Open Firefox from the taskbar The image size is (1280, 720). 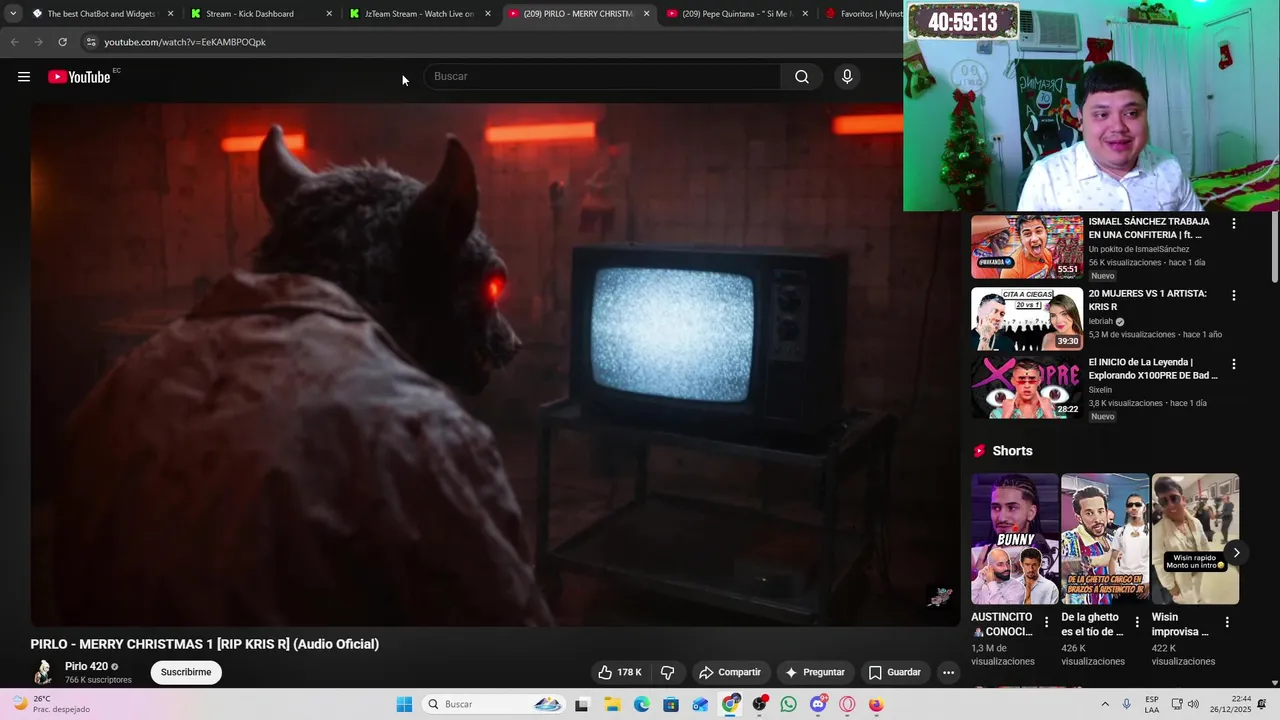click(x=876, y=704)
